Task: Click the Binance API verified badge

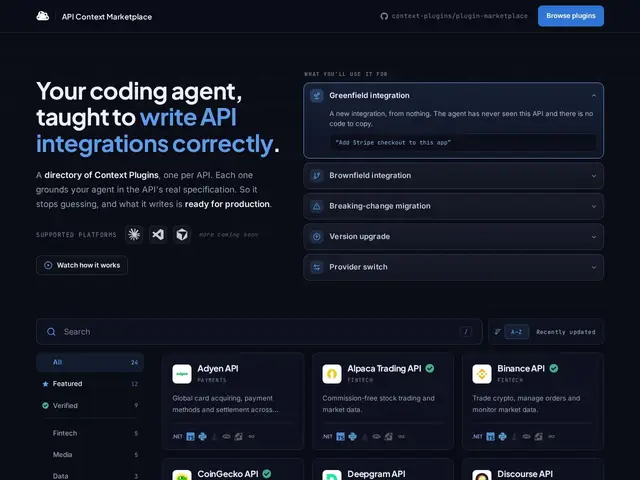Action: tap(553, 368)
